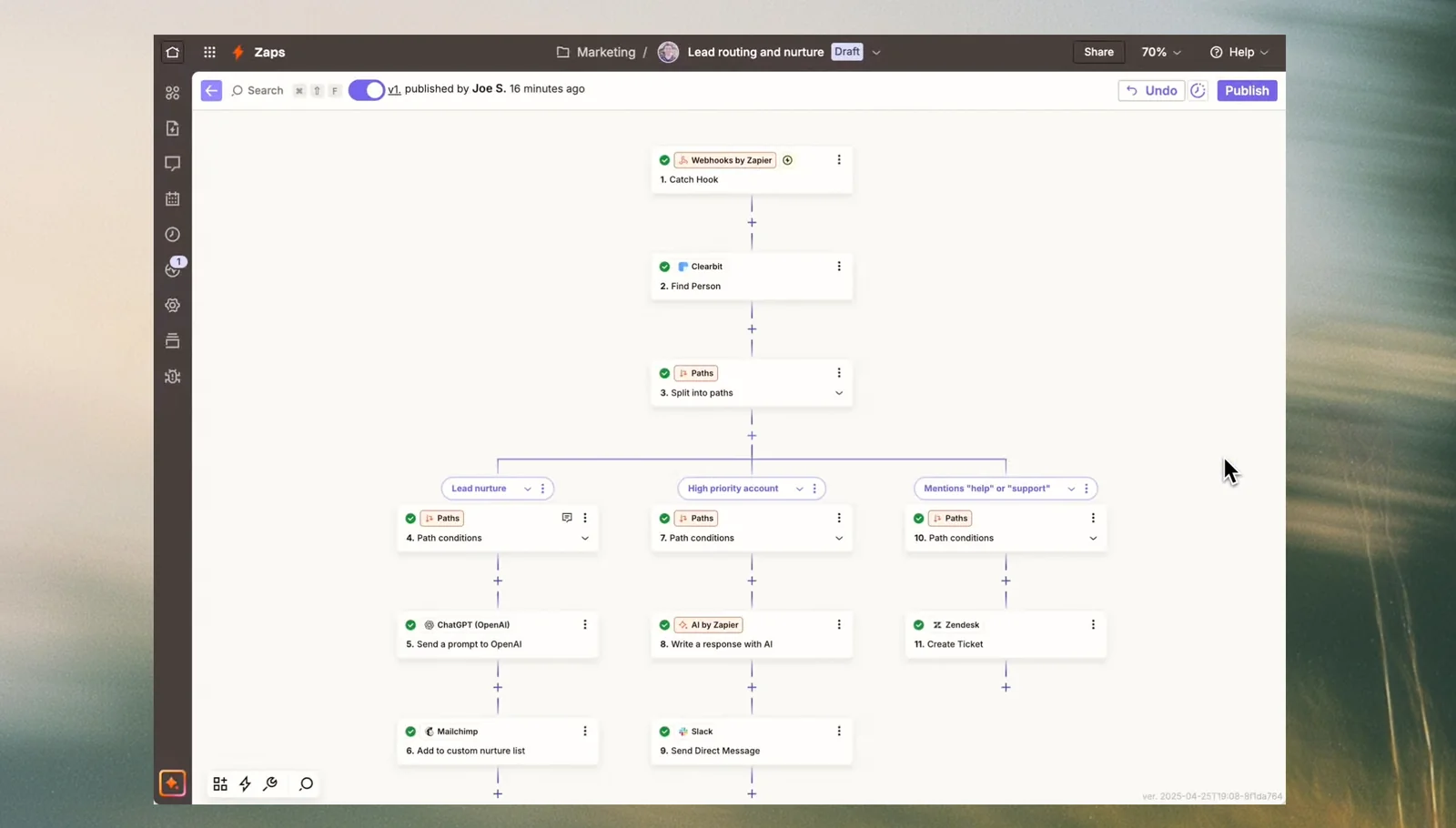1456x828 pixels.
Task: Open Zap history clock icon in sidebar
Action: [173, 235]
